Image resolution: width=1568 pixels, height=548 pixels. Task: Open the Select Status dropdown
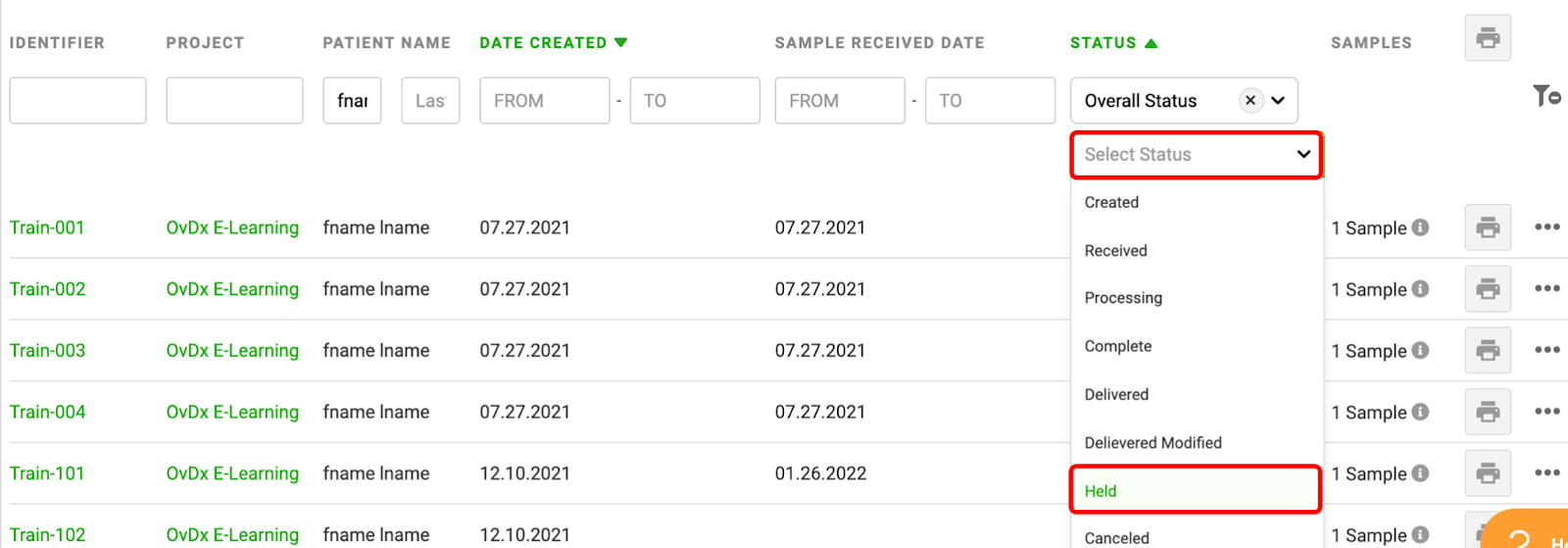point(1196,155)
